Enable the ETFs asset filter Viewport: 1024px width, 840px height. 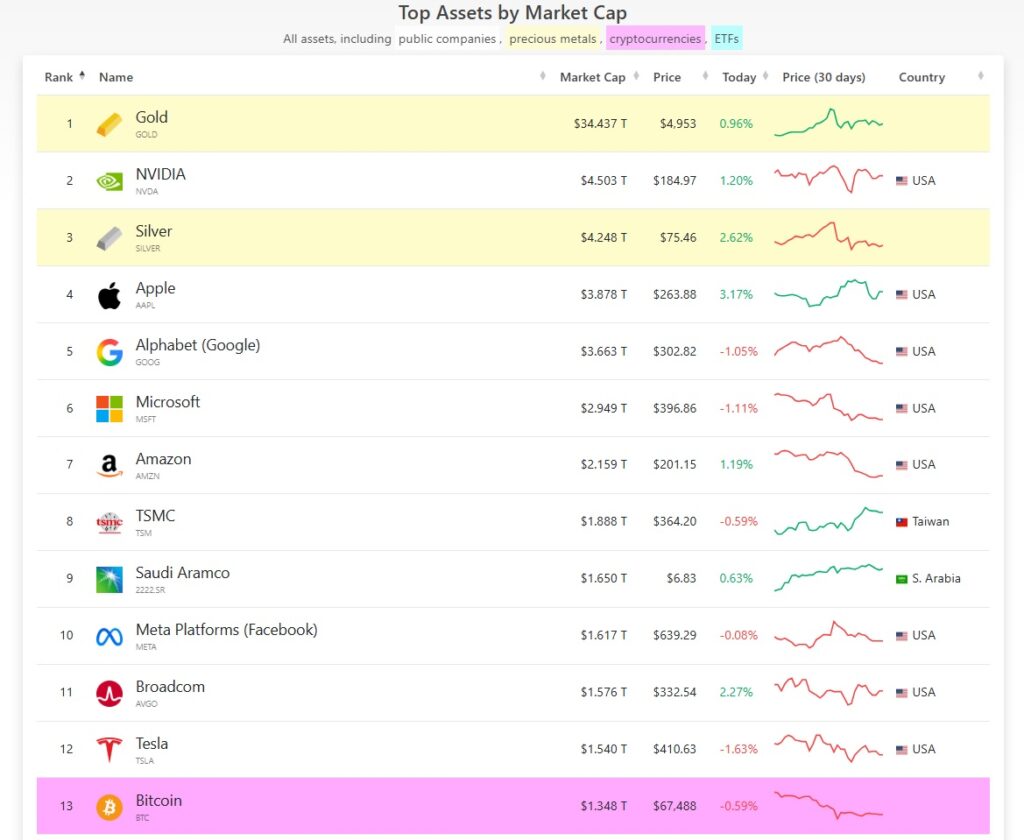point(726,38)
